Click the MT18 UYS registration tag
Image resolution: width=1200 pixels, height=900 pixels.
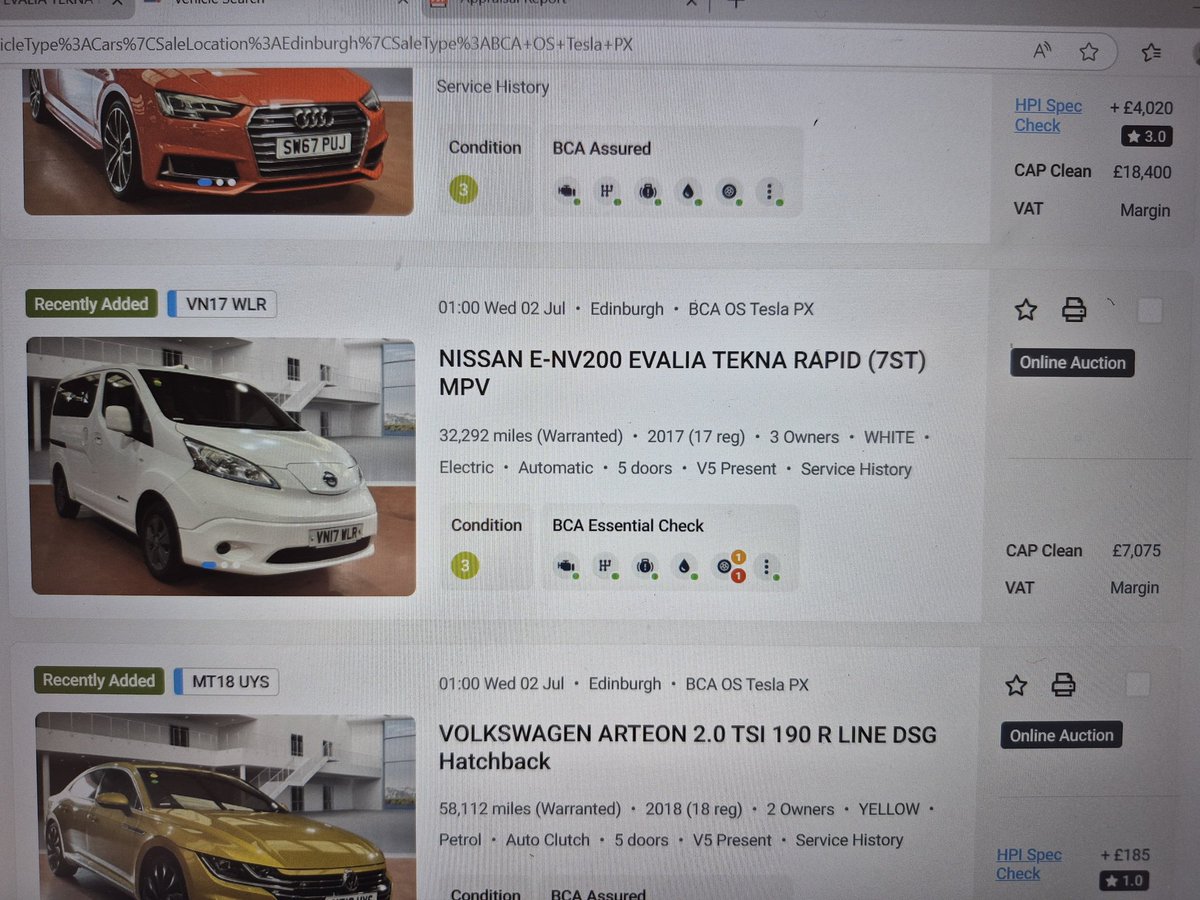[225, 682]
